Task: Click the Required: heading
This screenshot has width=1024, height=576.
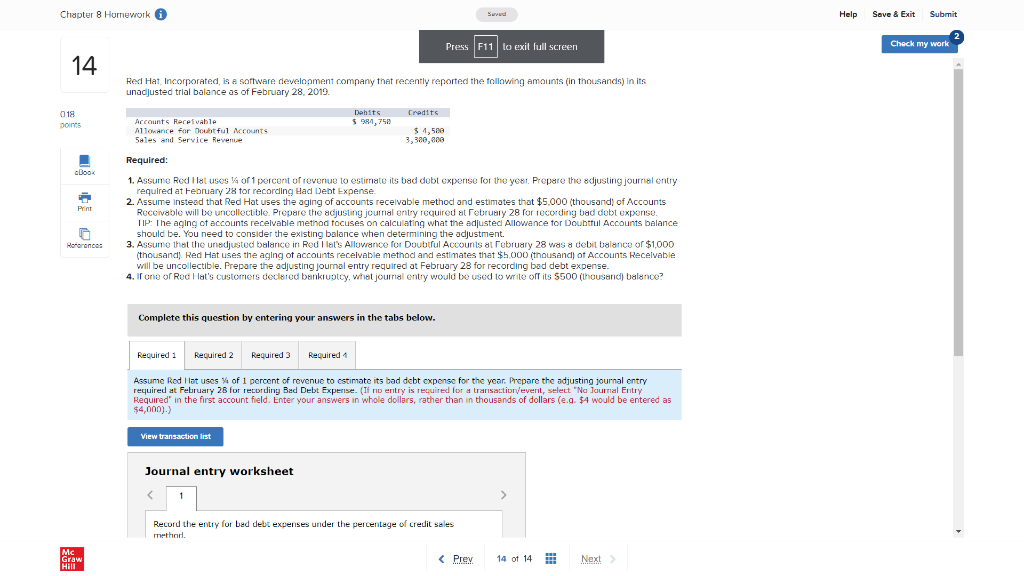Action: pyautogui.click(x=147, y=160)
